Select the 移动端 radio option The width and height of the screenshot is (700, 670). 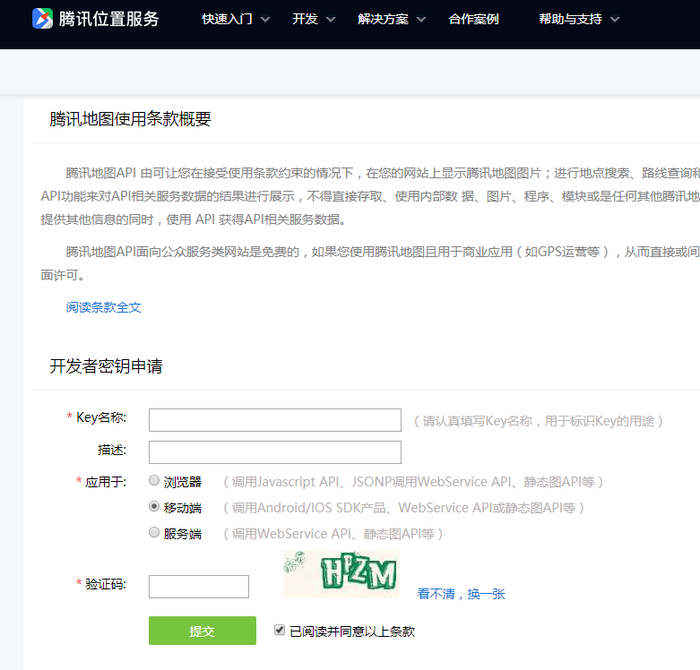point(154,507)
